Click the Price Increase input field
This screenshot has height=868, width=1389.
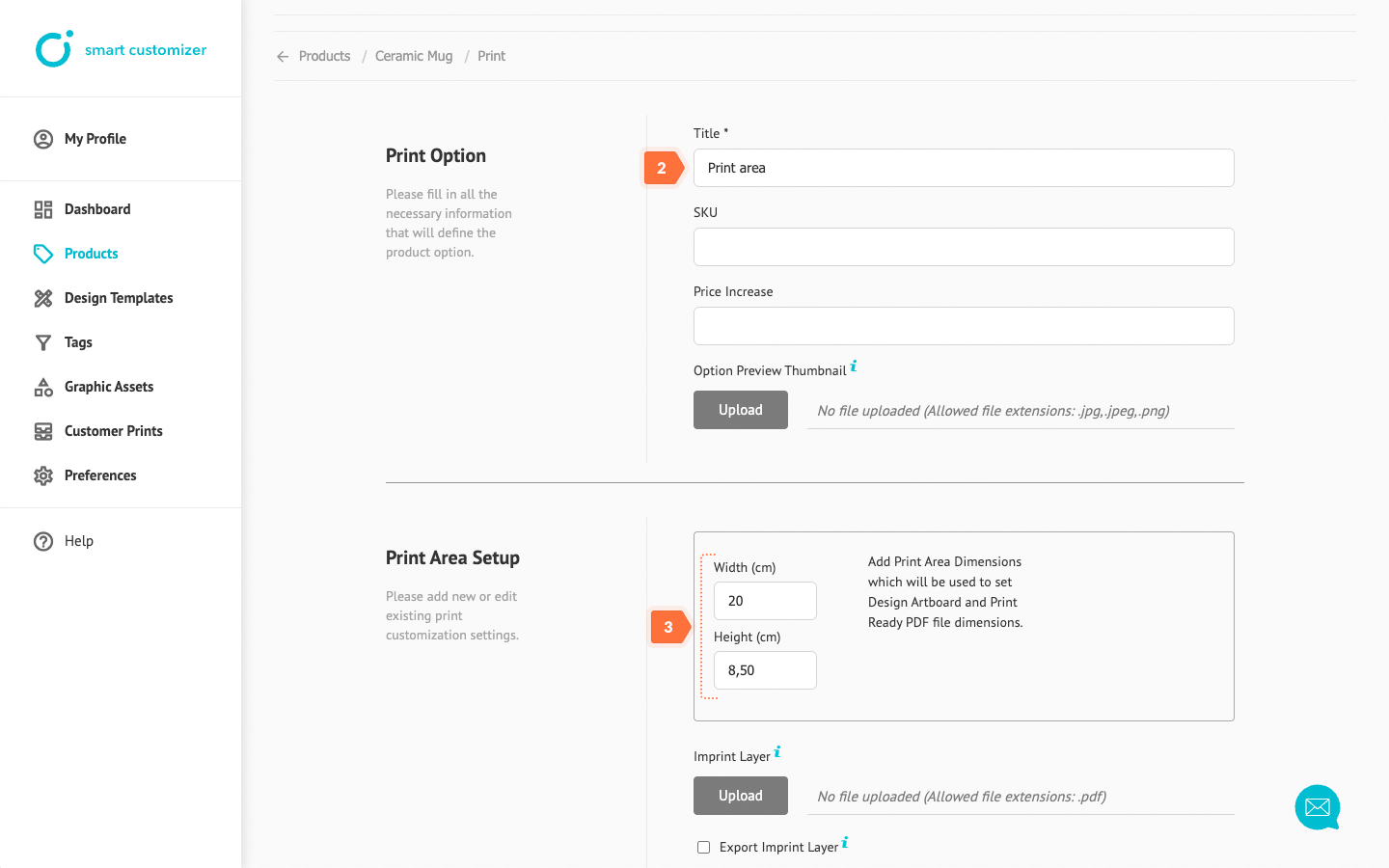coord(964,326)
